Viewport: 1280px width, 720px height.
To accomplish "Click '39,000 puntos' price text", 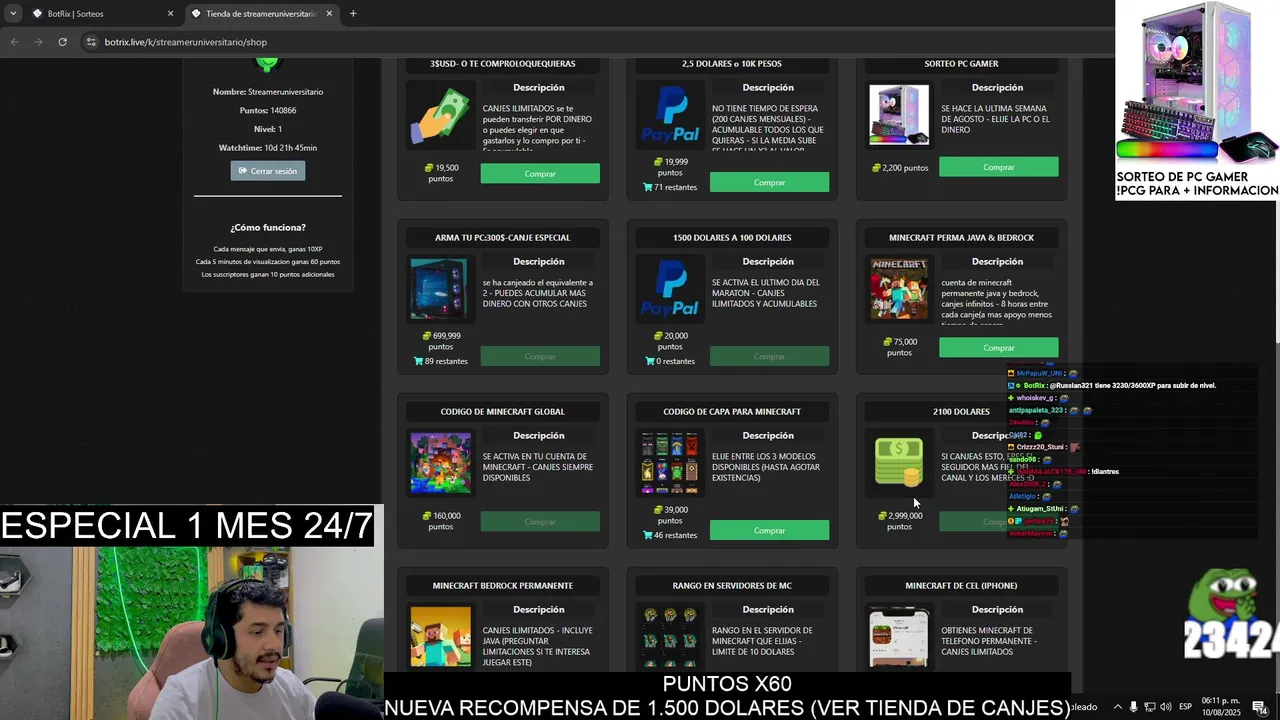I will point(671,515).
